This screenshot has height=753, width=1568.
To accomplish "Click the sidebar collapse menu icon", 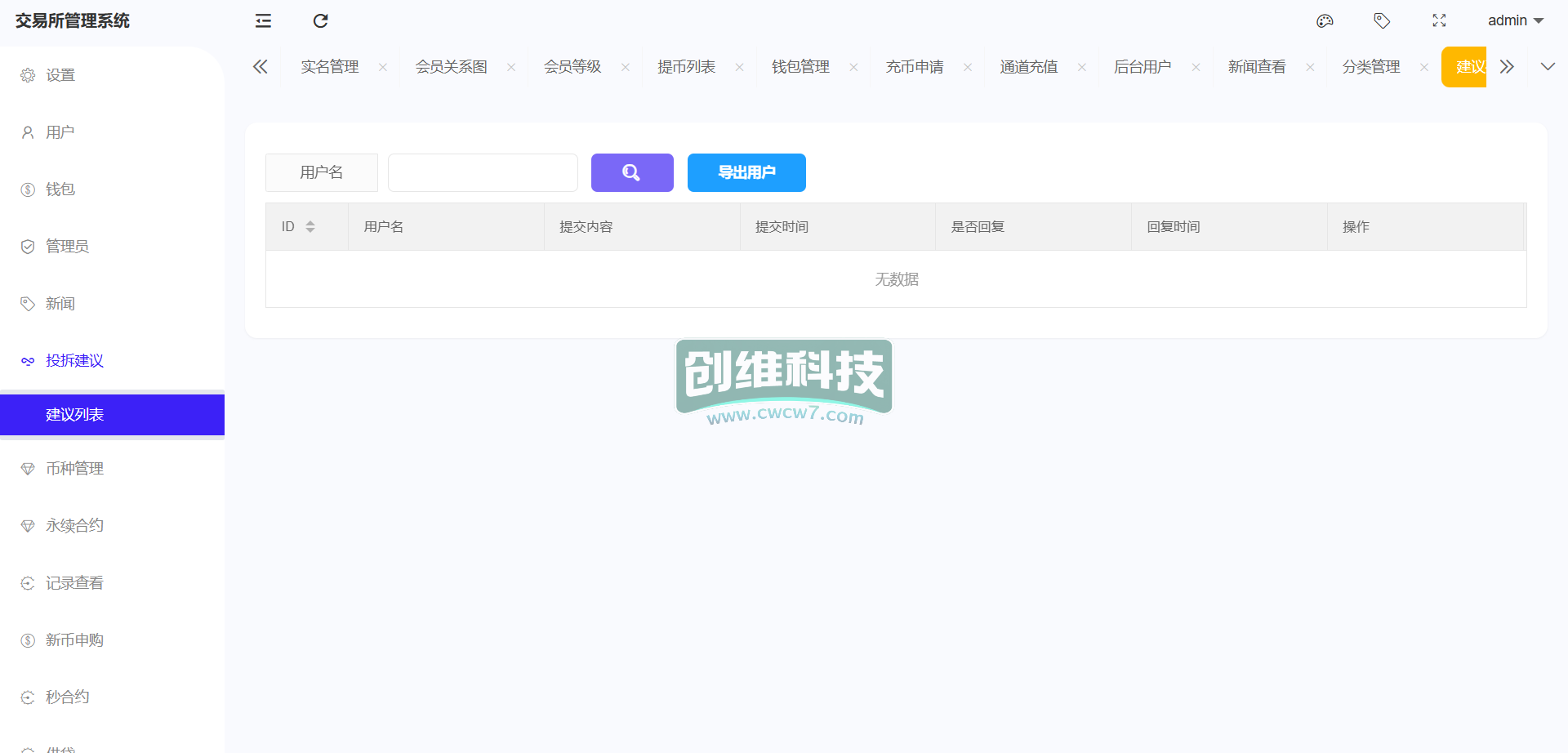I will (263, 21).
